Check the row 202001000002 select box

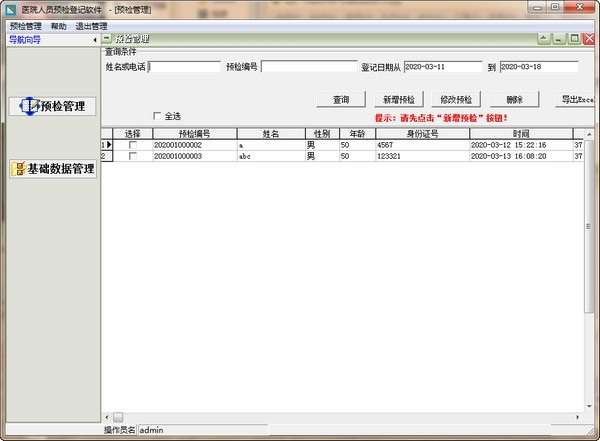coord(133,145)
